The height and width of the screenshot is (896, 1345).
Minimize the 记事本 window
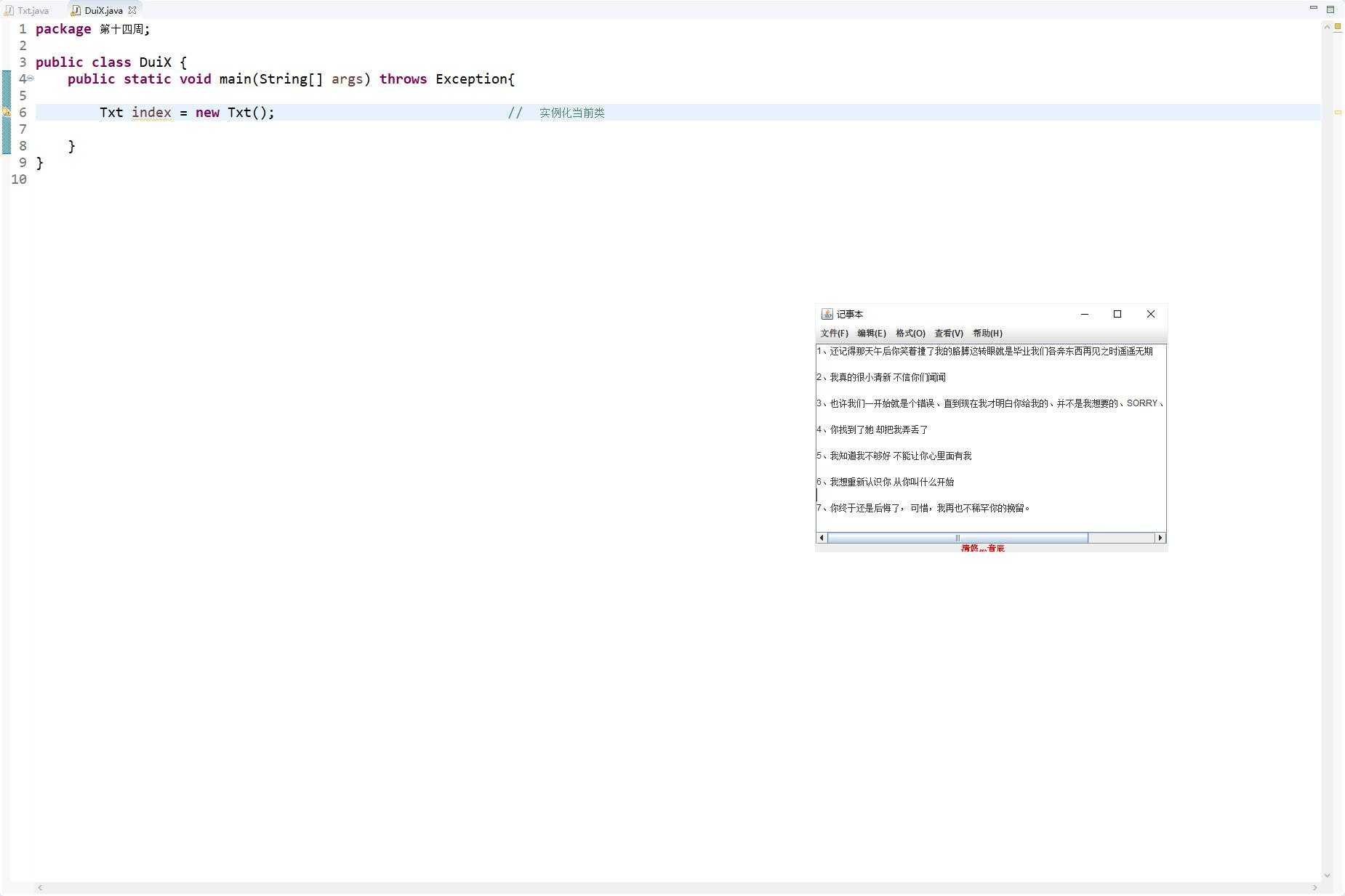pos(1085,314)
